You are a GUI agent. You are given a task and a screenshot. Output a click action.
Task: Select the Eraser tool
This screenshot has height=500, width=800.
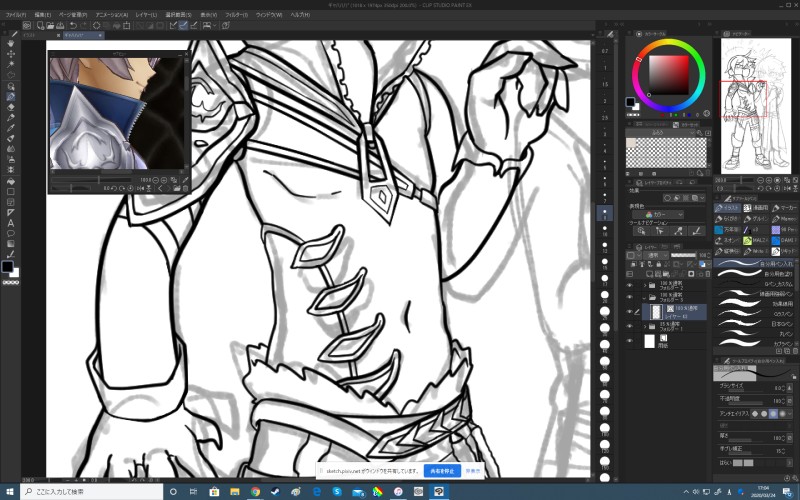coord(10,107)
